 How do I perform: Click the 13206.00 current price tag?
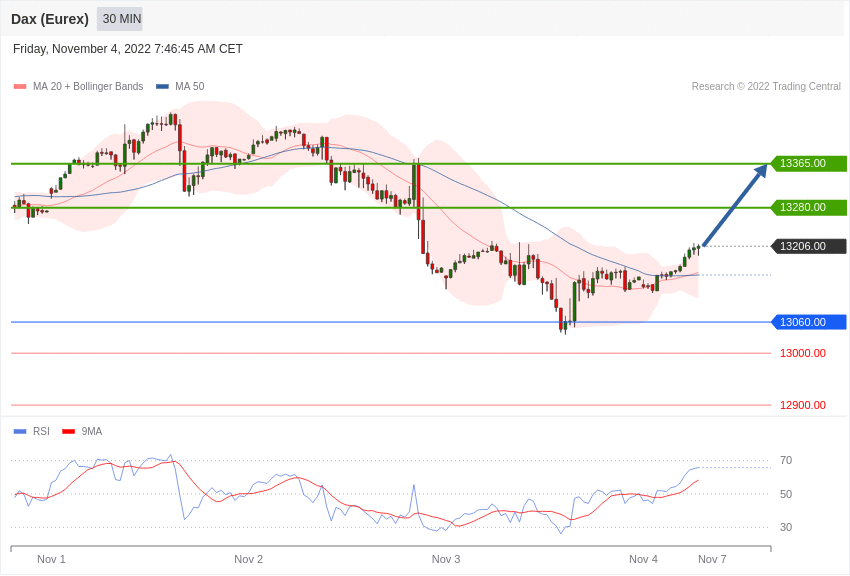click(x=808, y=246)
